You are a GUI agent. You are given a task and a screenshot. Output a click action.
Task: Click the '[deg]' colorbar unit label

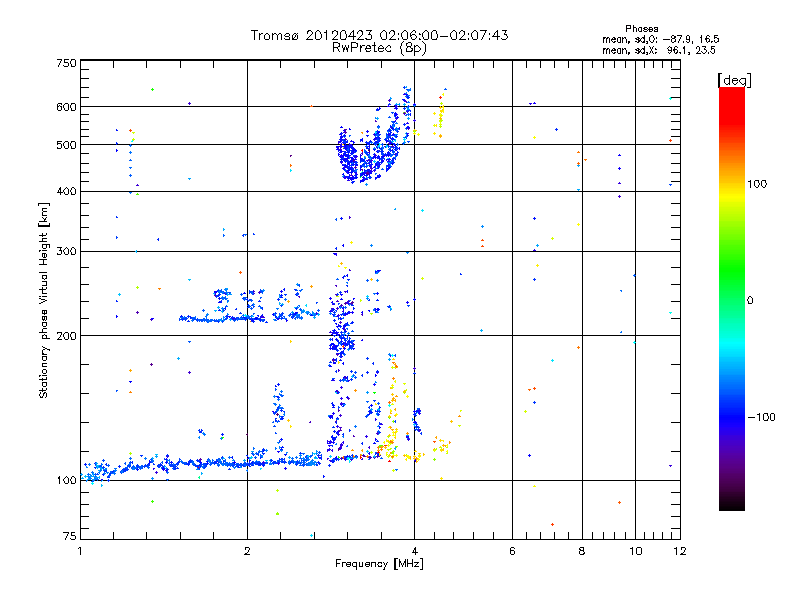734,80
